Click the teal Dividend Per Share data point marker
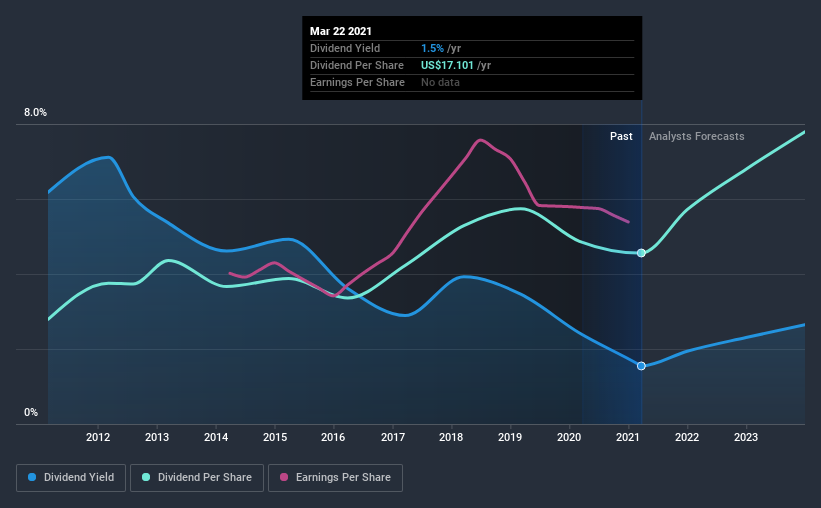 coord(641,253)
